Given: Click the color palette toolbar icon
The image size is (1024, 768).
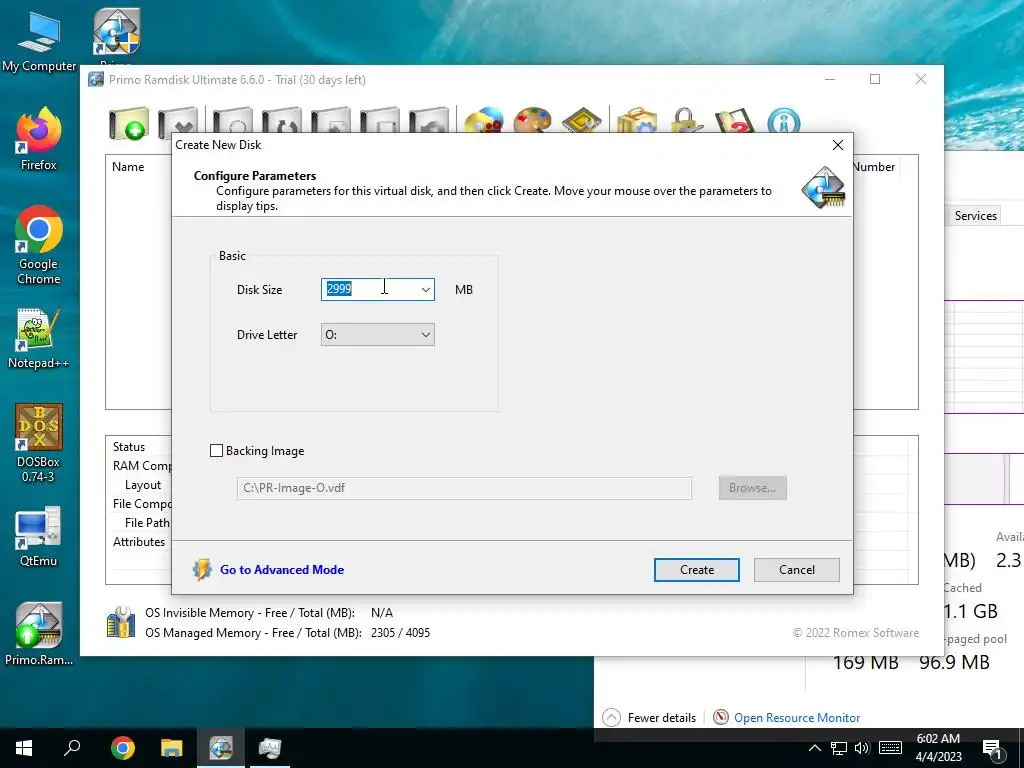Looking at the screenshot, I should pos(532,121).
